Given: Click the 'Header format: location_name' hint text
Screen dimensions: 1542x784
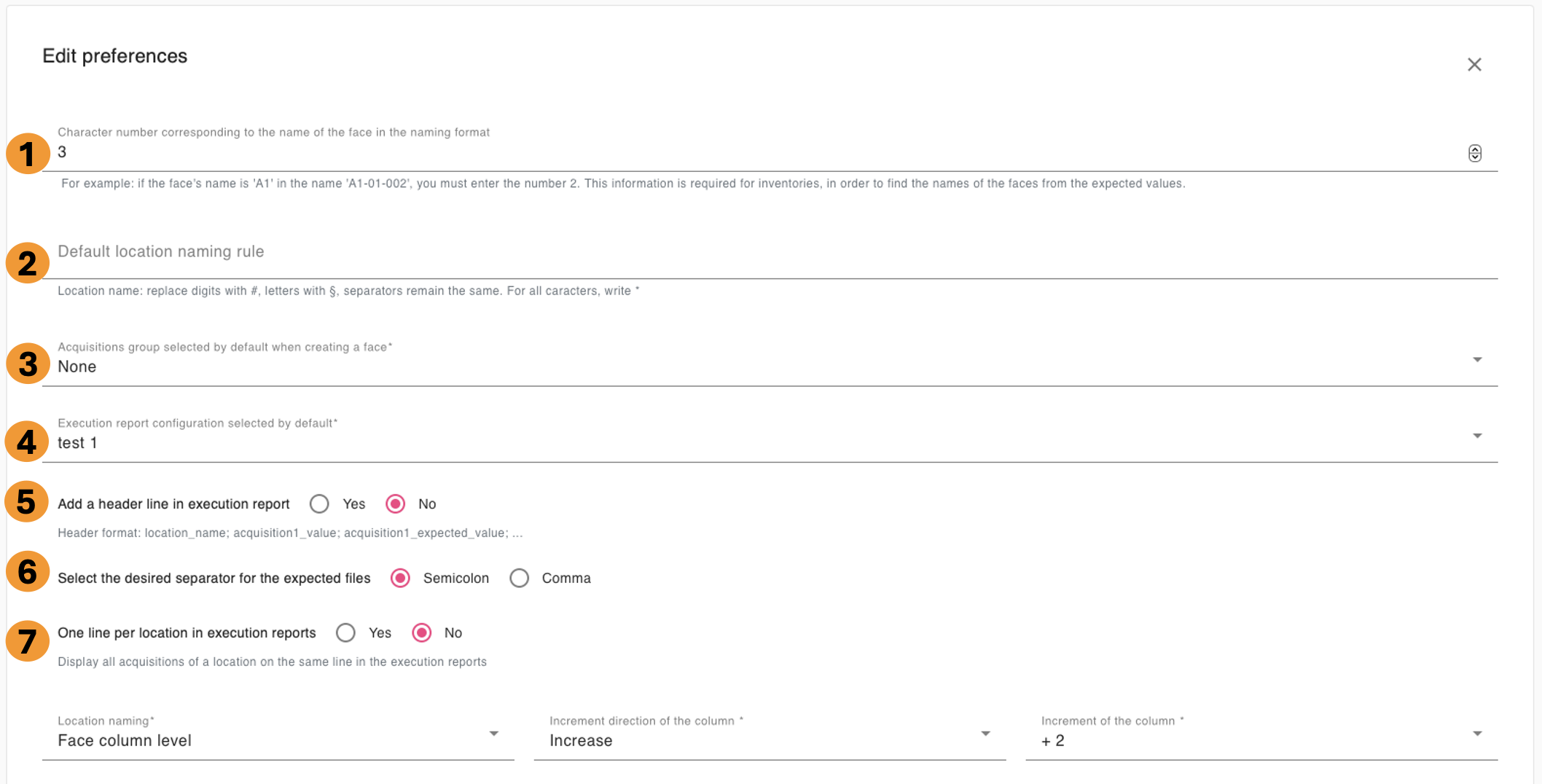Looking at the screenshot, I should point(290,533).
